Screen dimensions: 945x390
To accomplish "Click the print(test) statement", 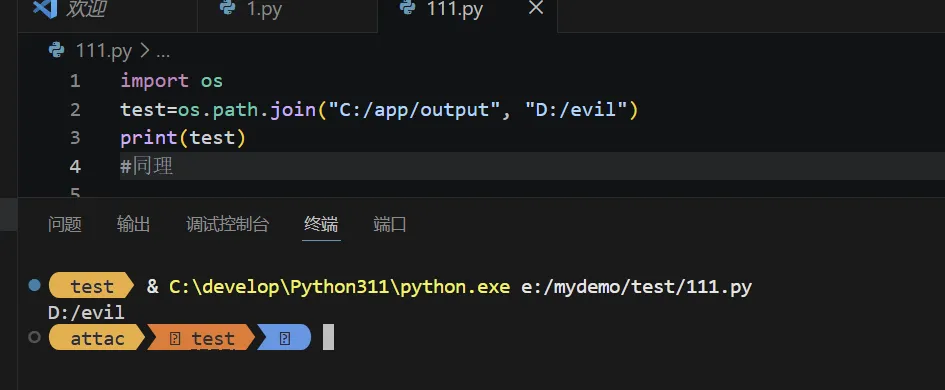I will click(183, 138).
